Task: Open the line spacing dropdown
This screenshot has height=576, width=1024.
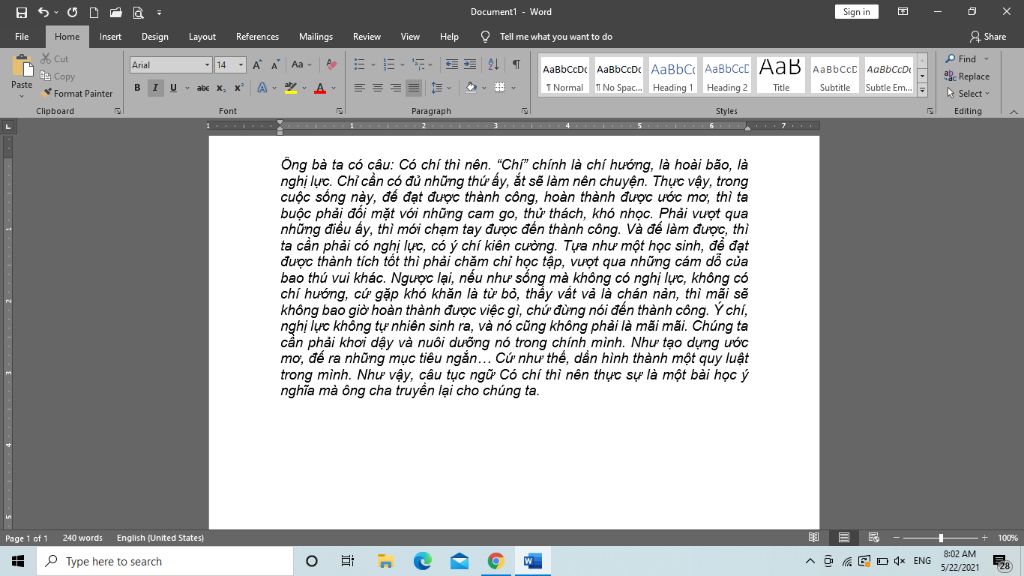Action: (440, 88)
